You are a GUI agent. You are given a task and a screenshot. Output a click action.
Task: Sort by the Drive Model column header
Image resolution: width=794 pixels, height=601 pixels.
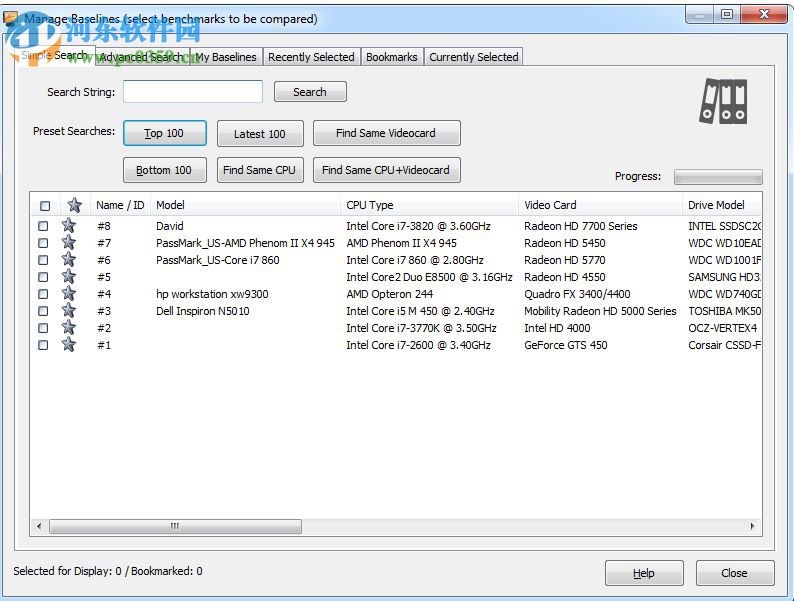pos(722,205)
